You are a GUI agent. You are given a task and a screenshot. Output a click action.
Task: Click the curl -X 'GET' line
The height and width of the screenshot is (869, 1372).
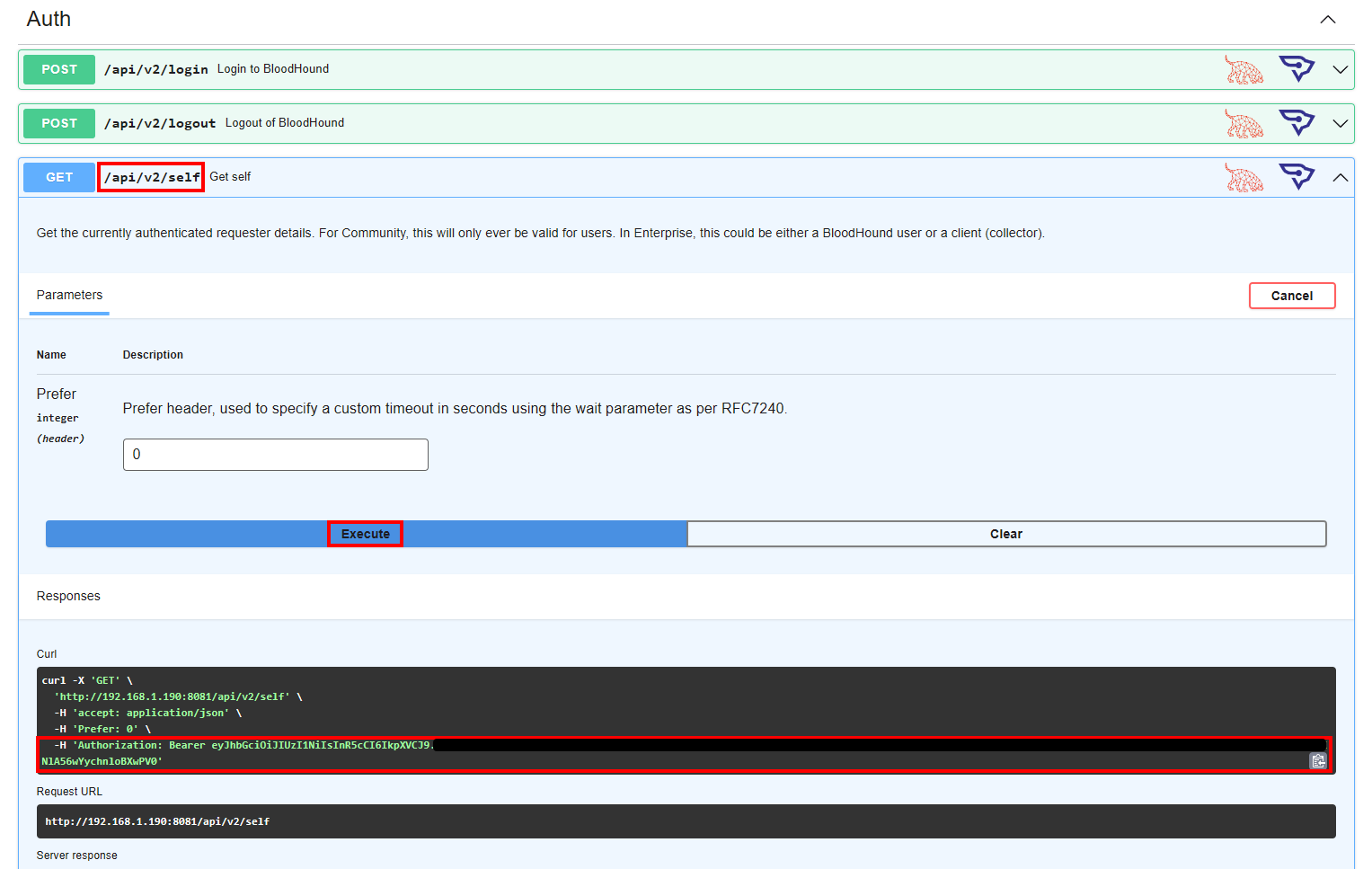87,680
